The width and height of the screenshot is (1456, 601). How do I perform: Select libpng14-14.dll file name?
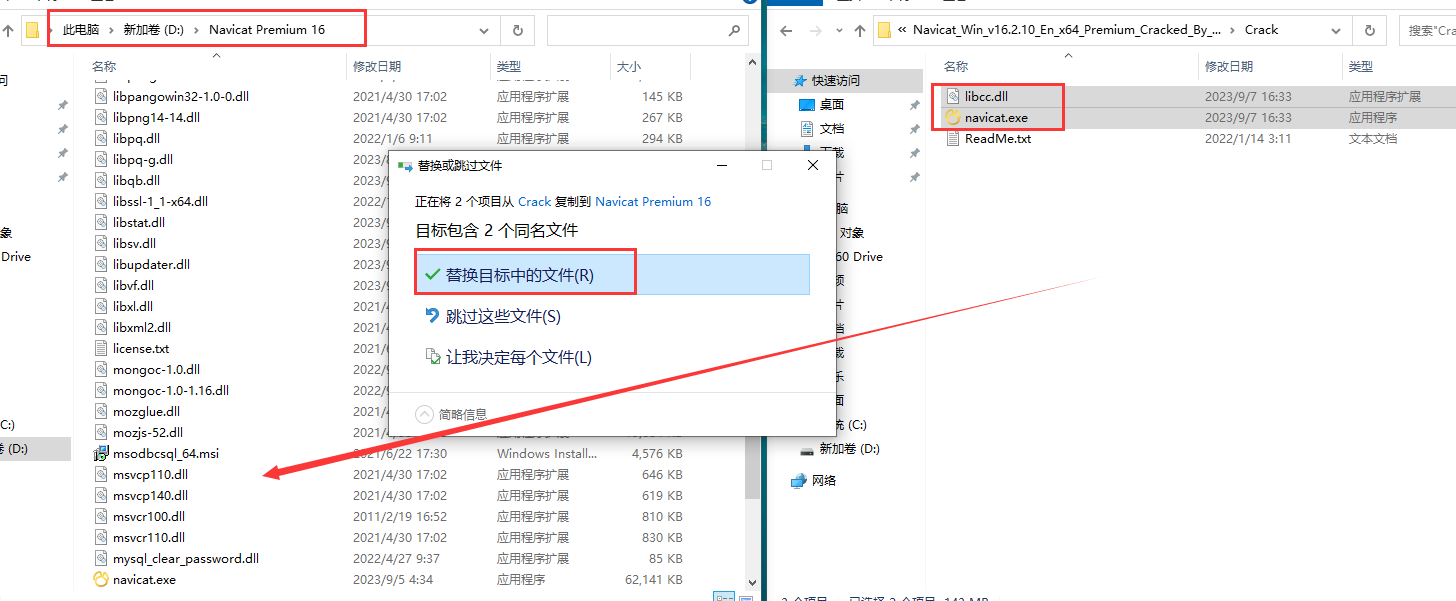(156, 117)
